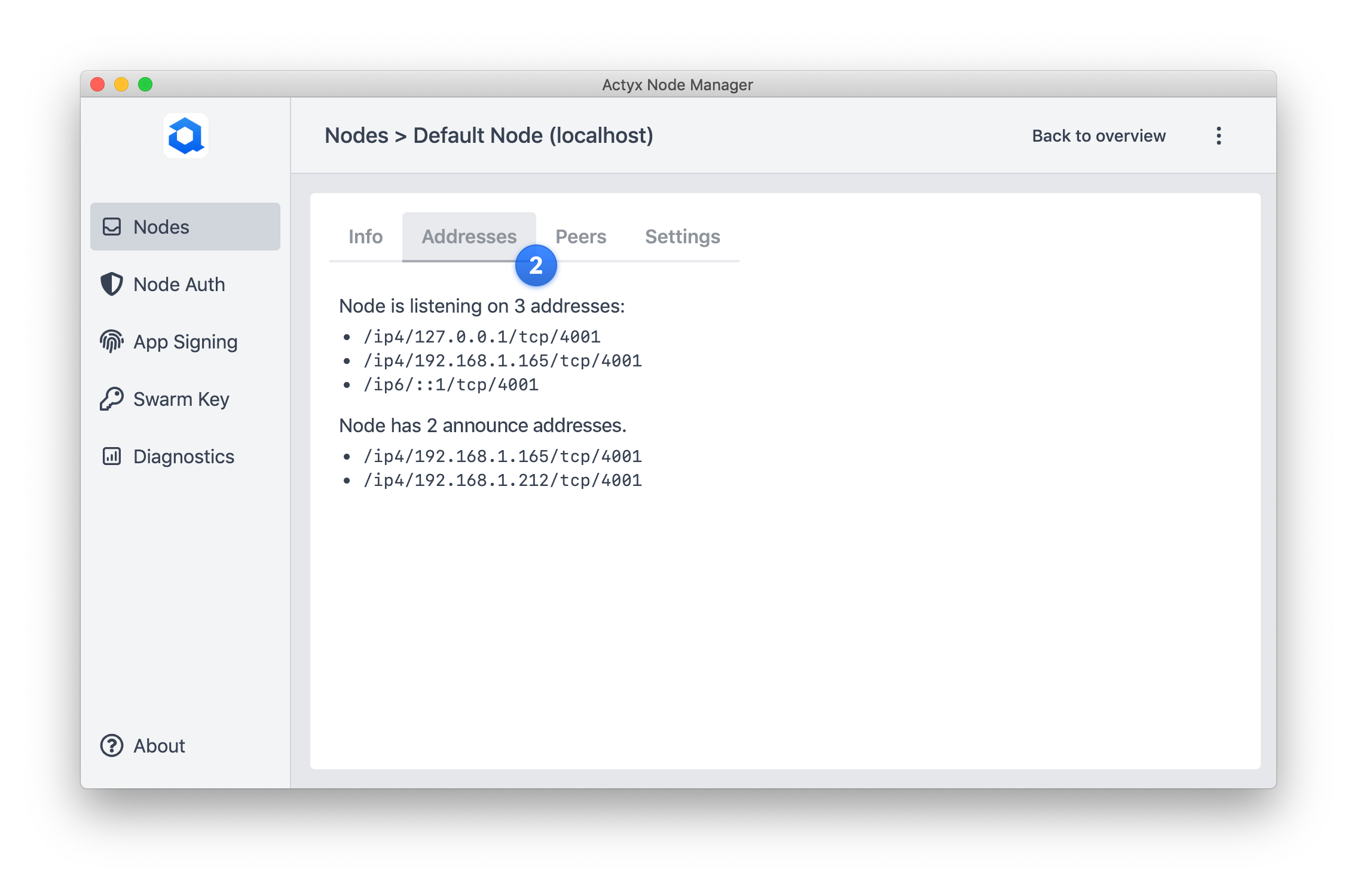The height and width of the screenshot is (896, 1357).
Task: Click Back to overview
Action: (1098, 136)
